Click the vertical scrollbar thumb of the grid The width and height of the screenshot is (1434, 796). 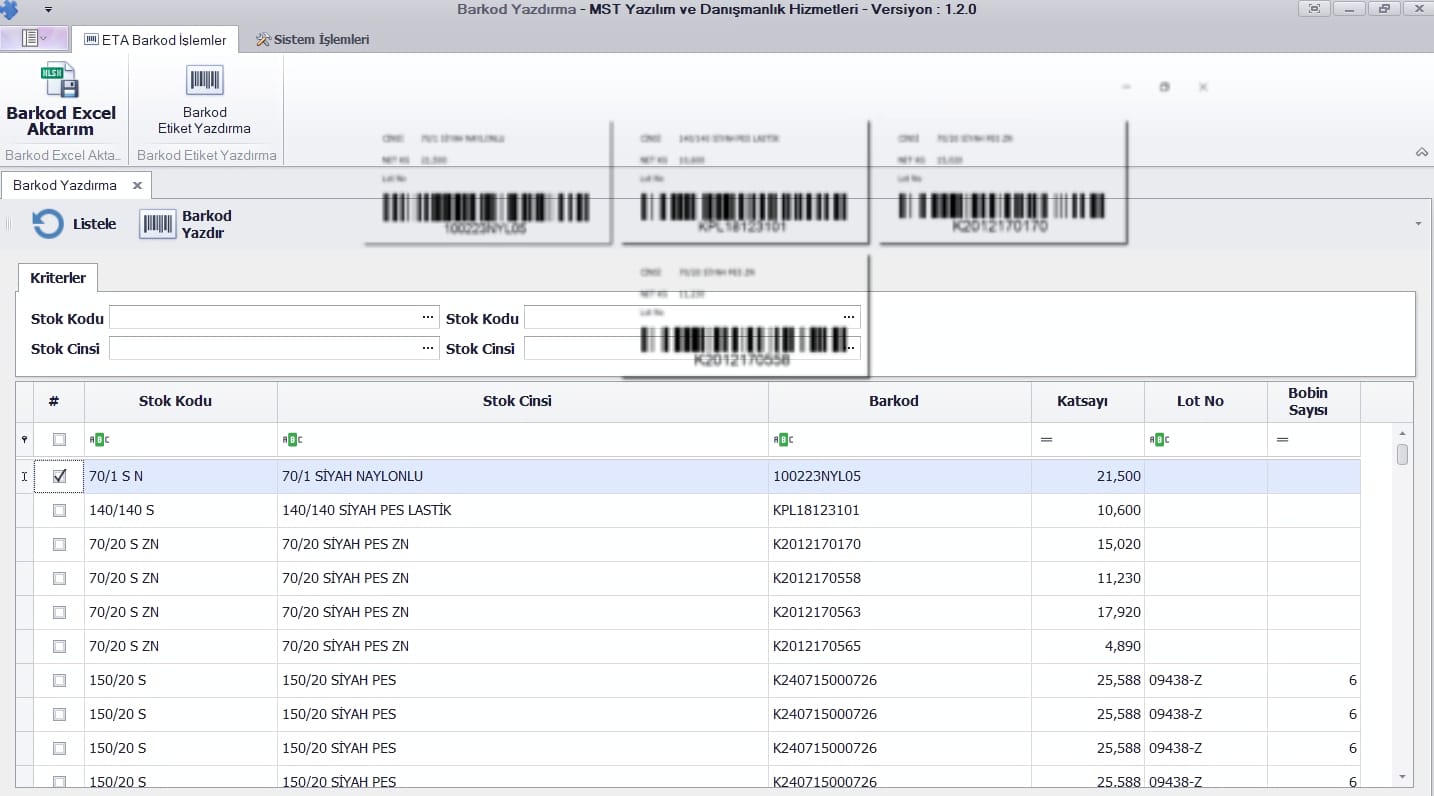pyautogui.click(x=1402, y=455)
